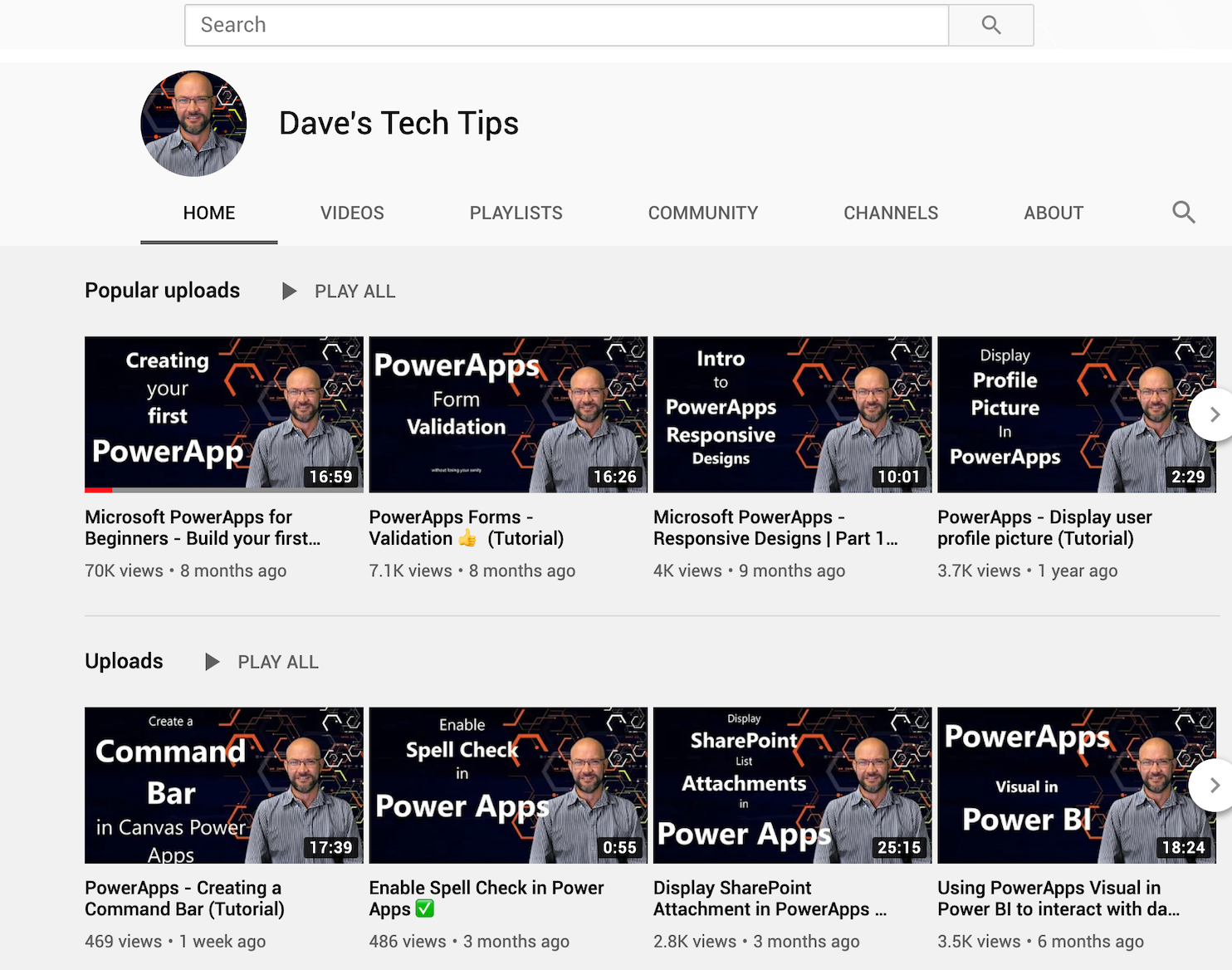Open 'Enable Spell Check in Power Apps' title
The image size is (1232, 970).
(486, 899)
